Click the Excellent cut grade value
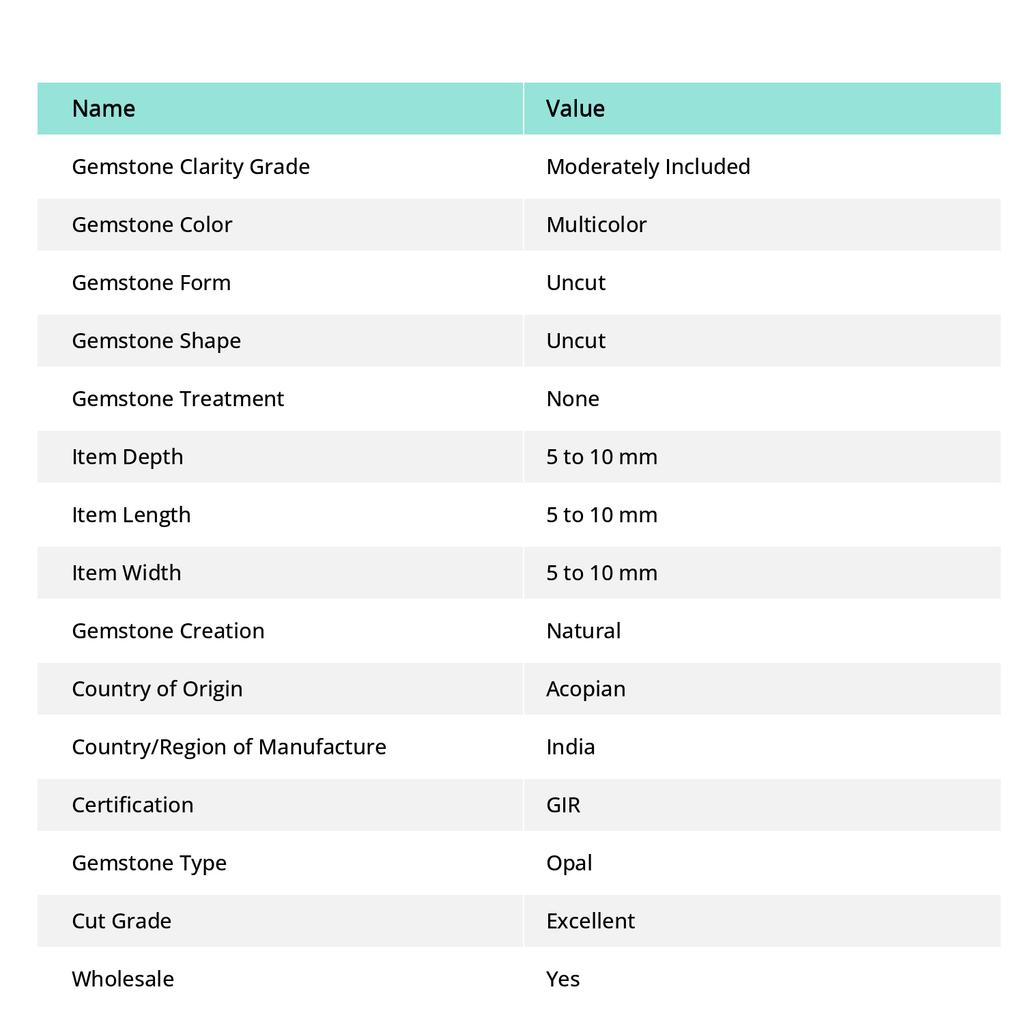The image size is (1024, 1024). click(x=590, y=921)
